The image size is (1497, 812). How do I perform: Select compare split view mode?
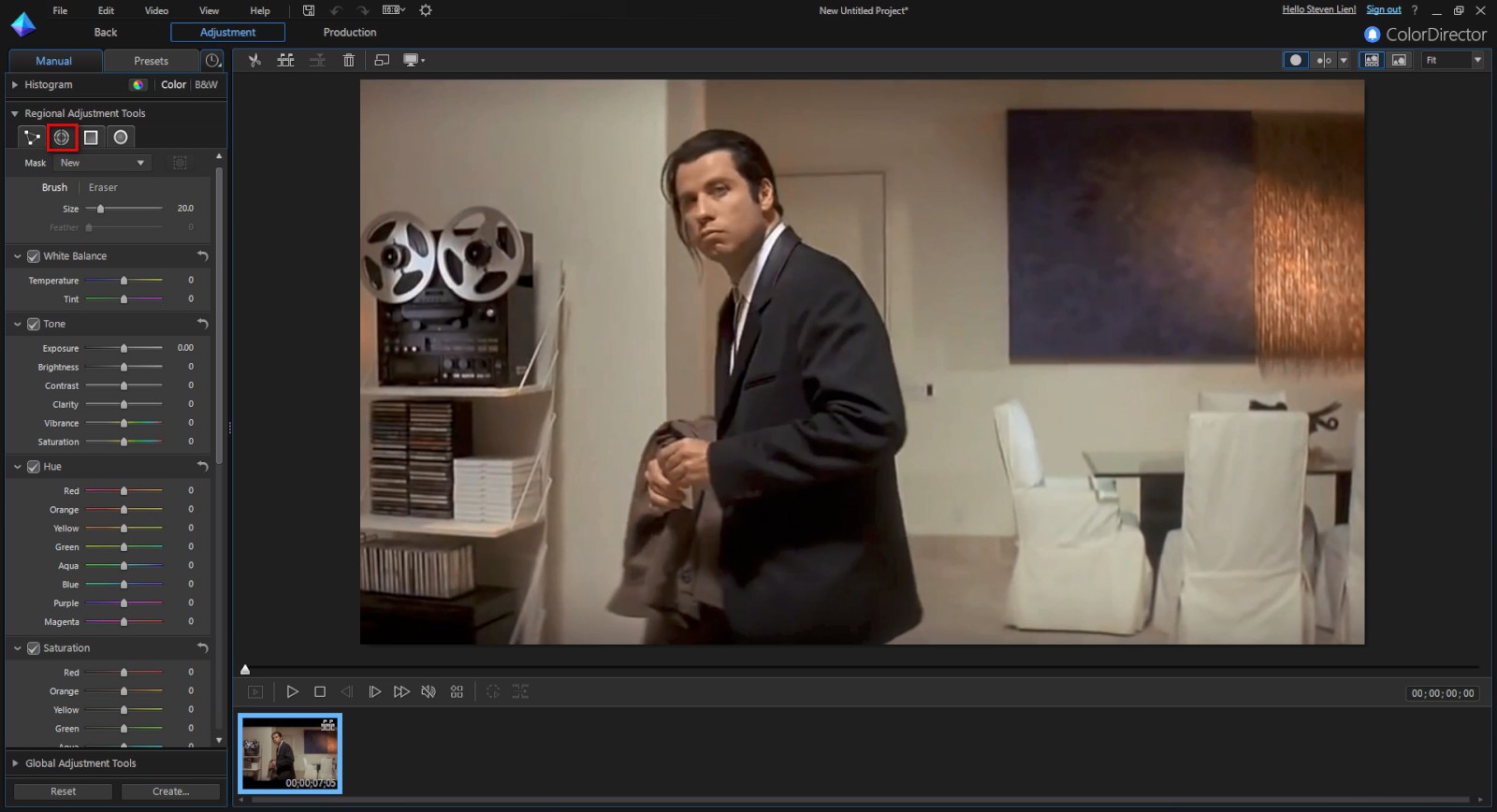coord(1324,60)
